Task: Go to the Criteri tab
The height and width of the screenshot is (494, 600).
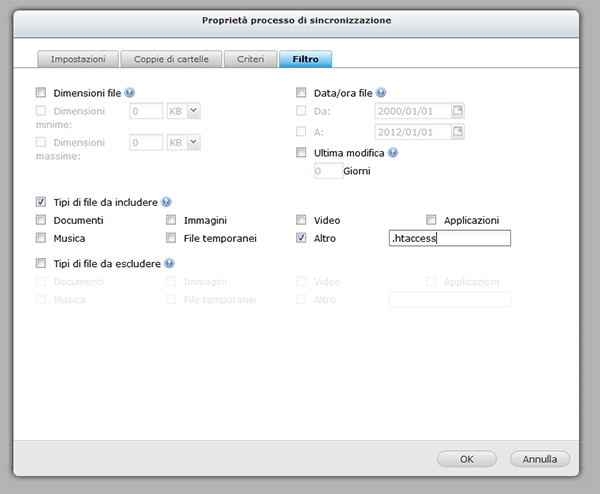Action: click(x=250, y=60)
